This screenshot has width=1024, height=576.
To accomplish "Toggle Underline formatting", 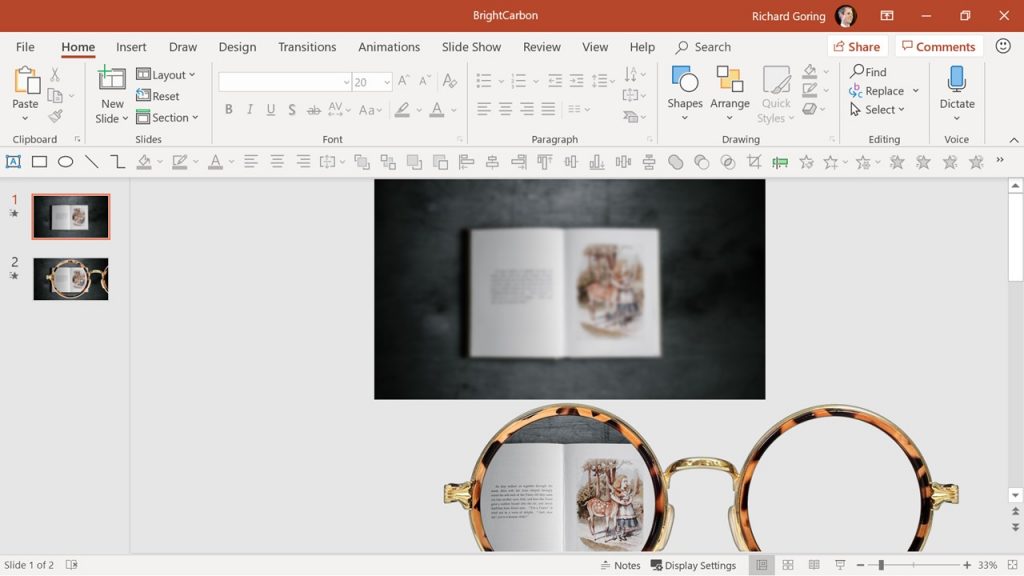I will [x=270, y=109].
